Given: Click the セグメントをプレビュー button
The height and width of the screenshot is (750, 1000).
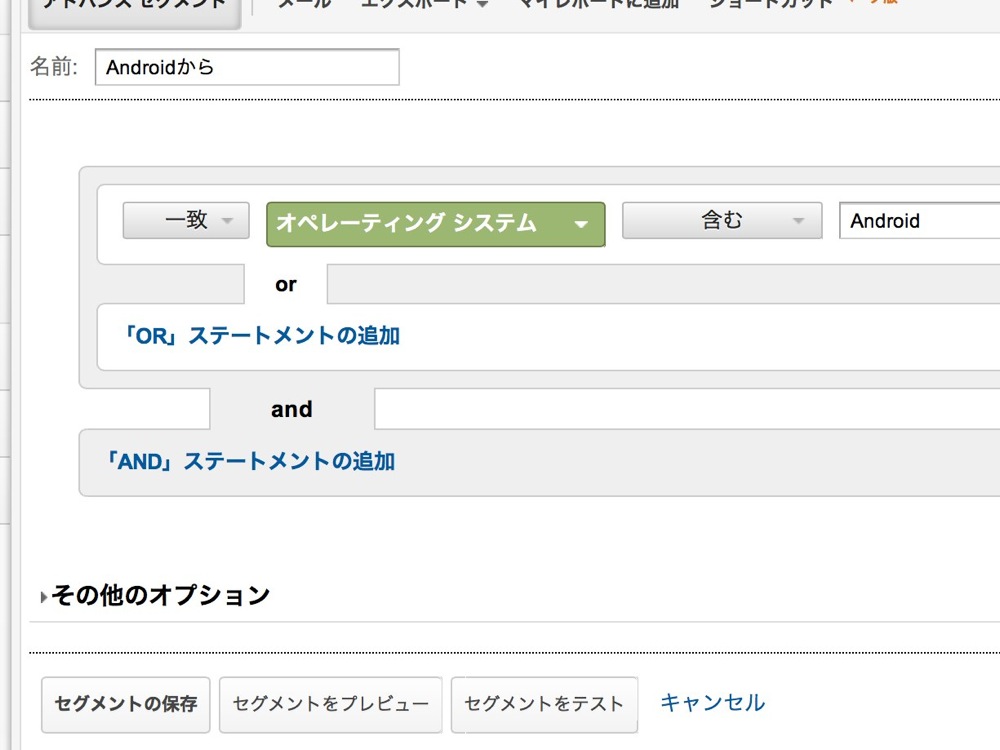Looking at the screenshot, I should click(330, 705).
